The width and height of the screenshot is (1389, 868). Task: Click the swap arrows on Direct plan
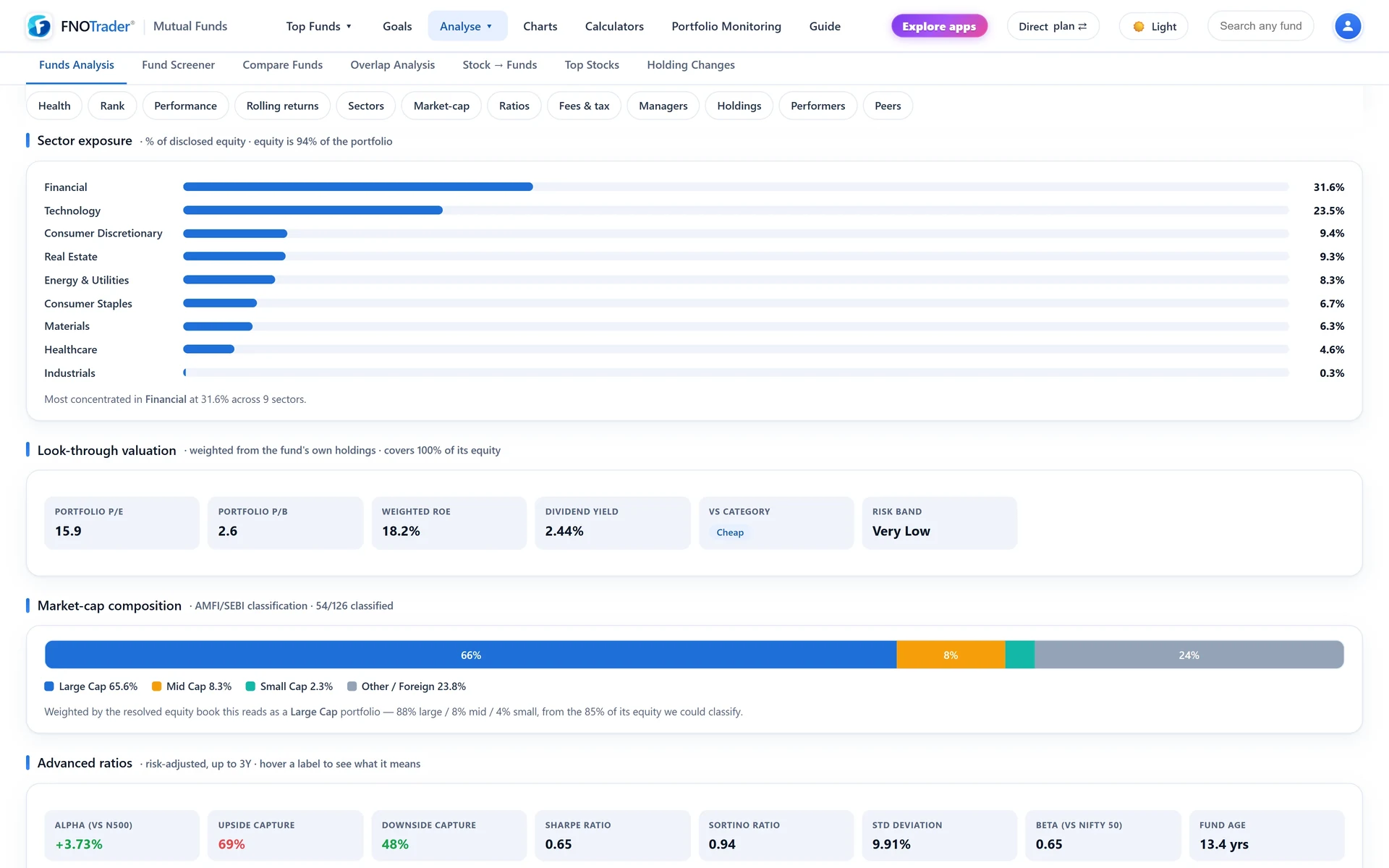(x=1082, y=26)
